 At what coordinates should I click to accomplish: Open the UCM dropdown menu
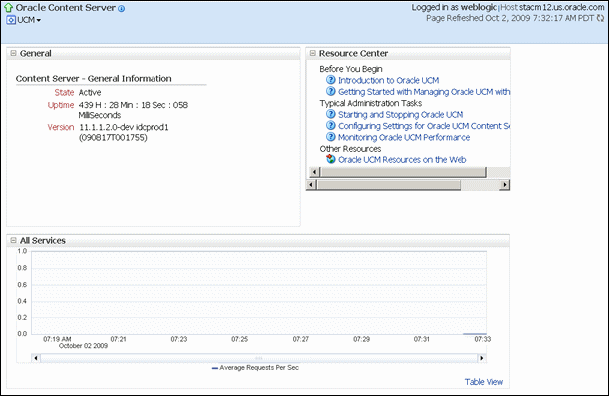[29, 20]
